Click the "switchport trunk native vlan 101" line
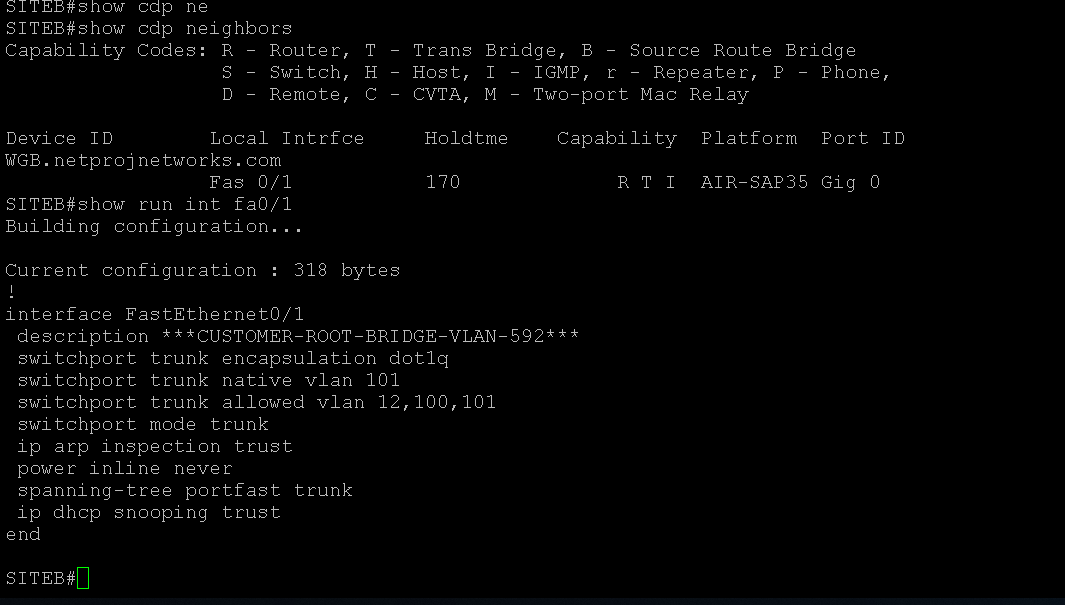The height and width of the screenshot is (605, 1065). 208,380
